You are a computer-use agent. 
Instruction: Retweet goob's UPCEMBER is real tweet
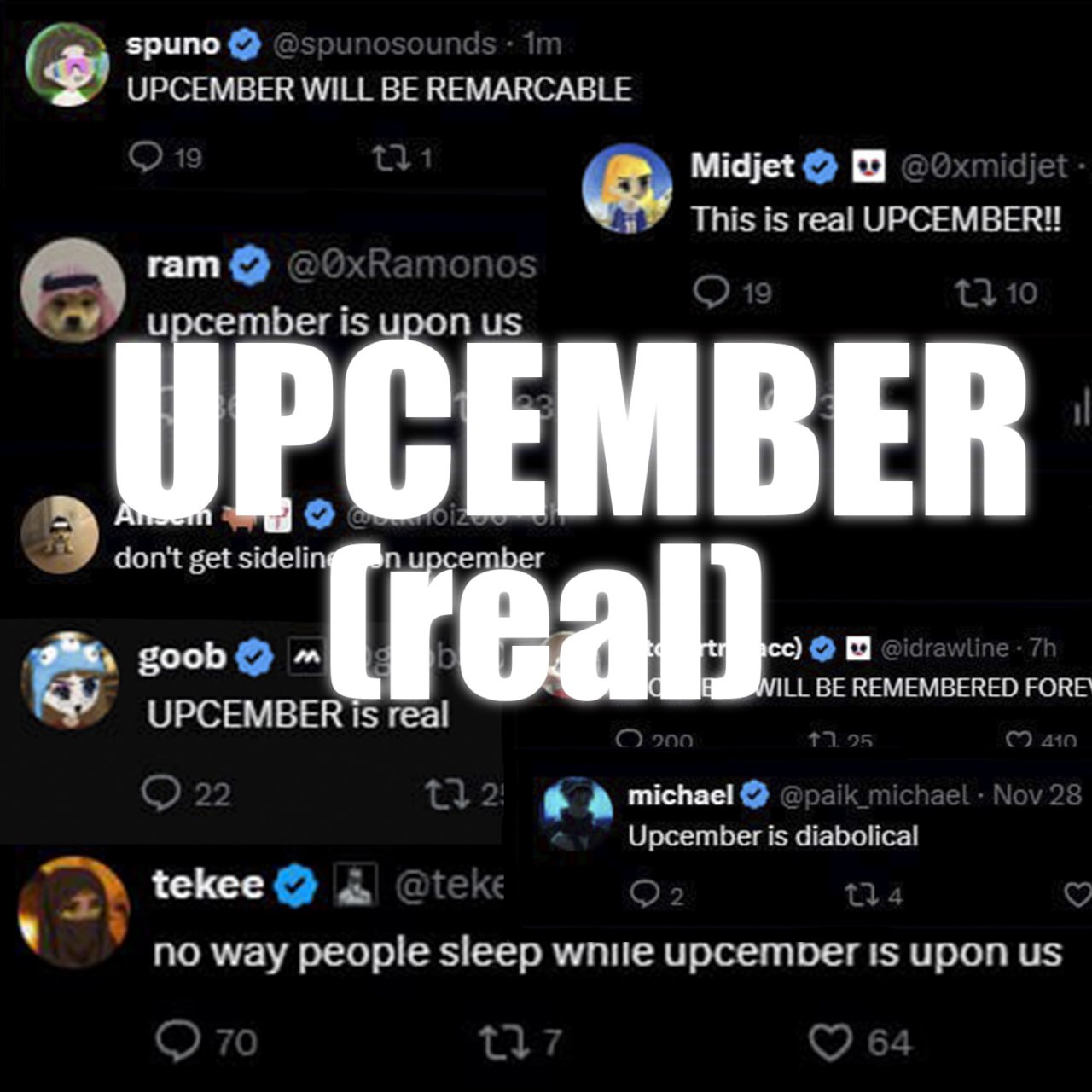(448, 794)
